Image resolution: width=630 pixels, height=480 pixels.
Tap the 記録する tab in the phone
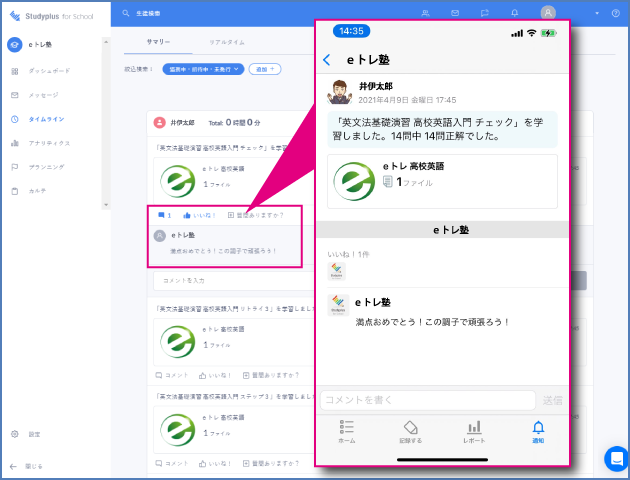coord(411,432)
